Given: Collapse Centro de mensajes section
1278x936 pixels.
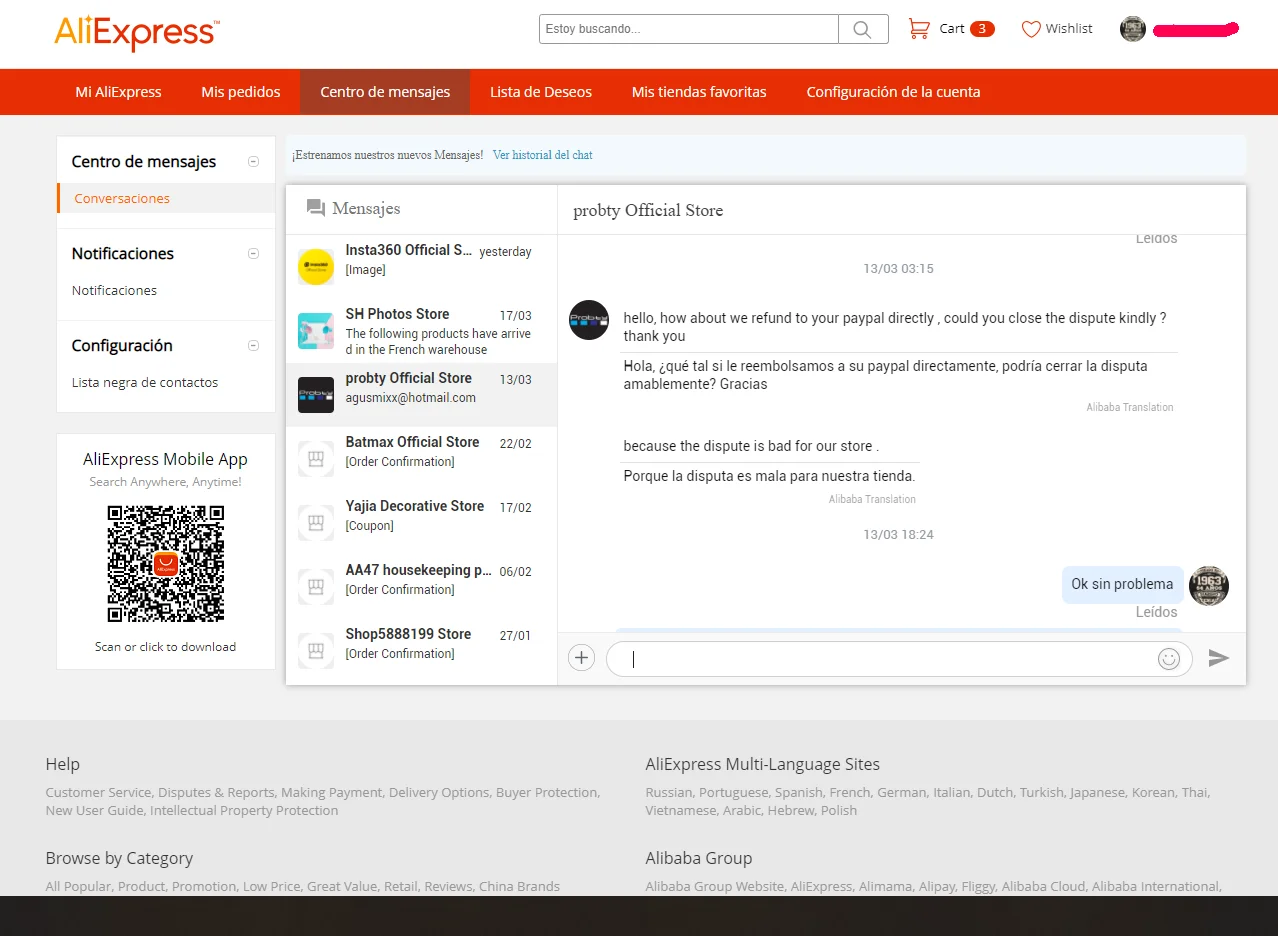Looking at the screenshot, I should tap(253, 162).
